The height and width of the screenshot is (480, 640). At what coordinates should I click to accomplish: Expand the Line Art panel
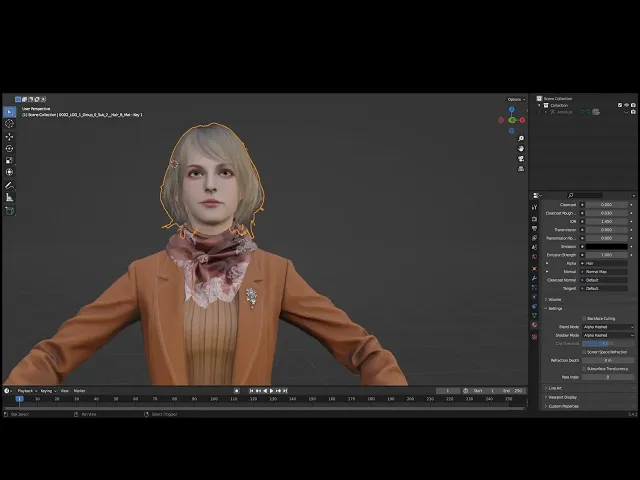546,388
